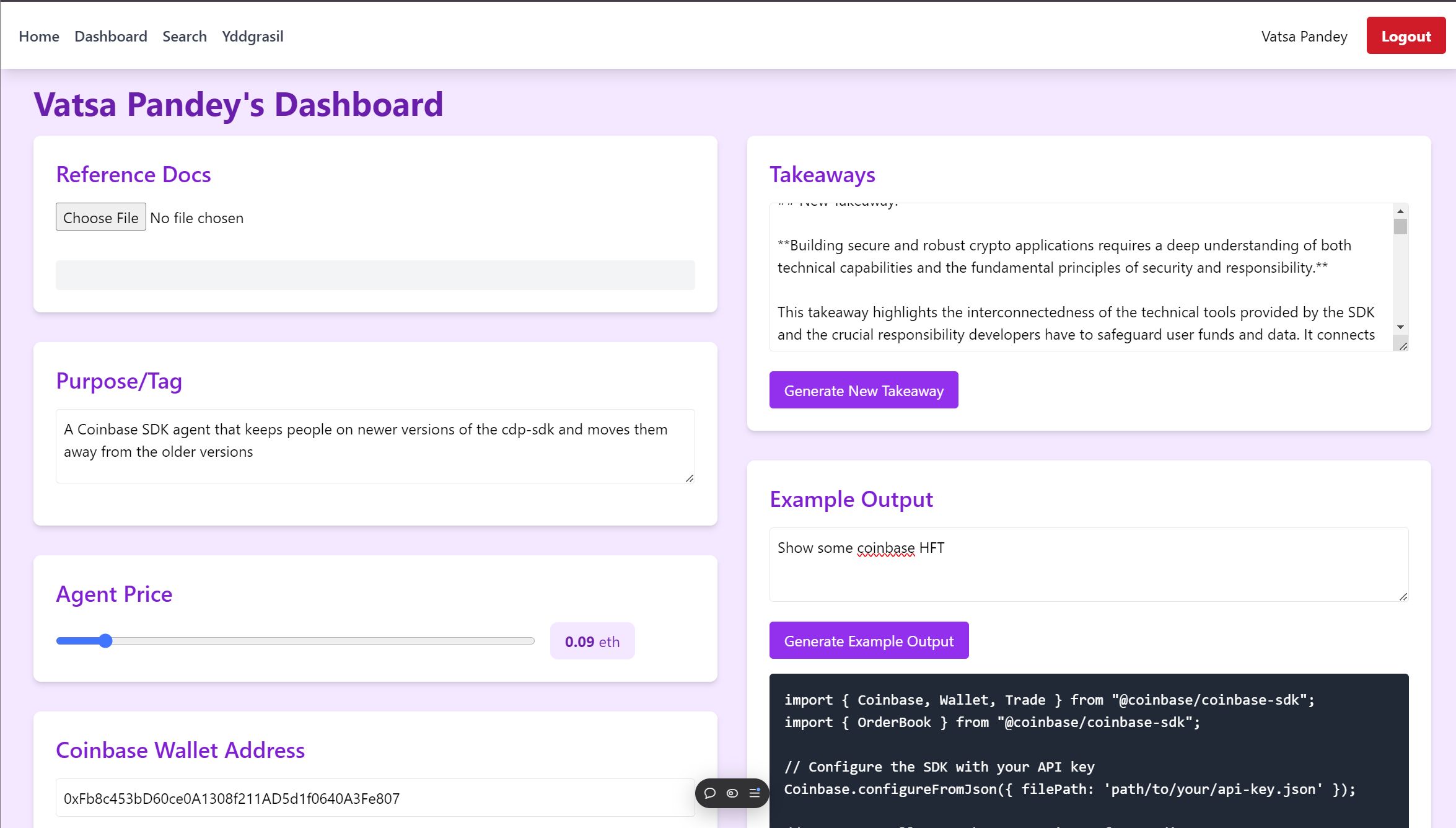The image size is (1456, 828).
Task: Open the list menu icon in floating toolbar
Action: 755,793
